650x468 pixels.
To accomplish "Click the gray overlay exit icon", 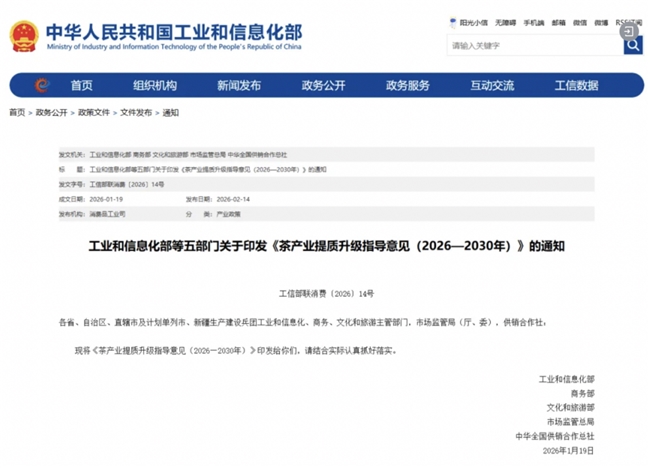I will click(x=629, y=31).
